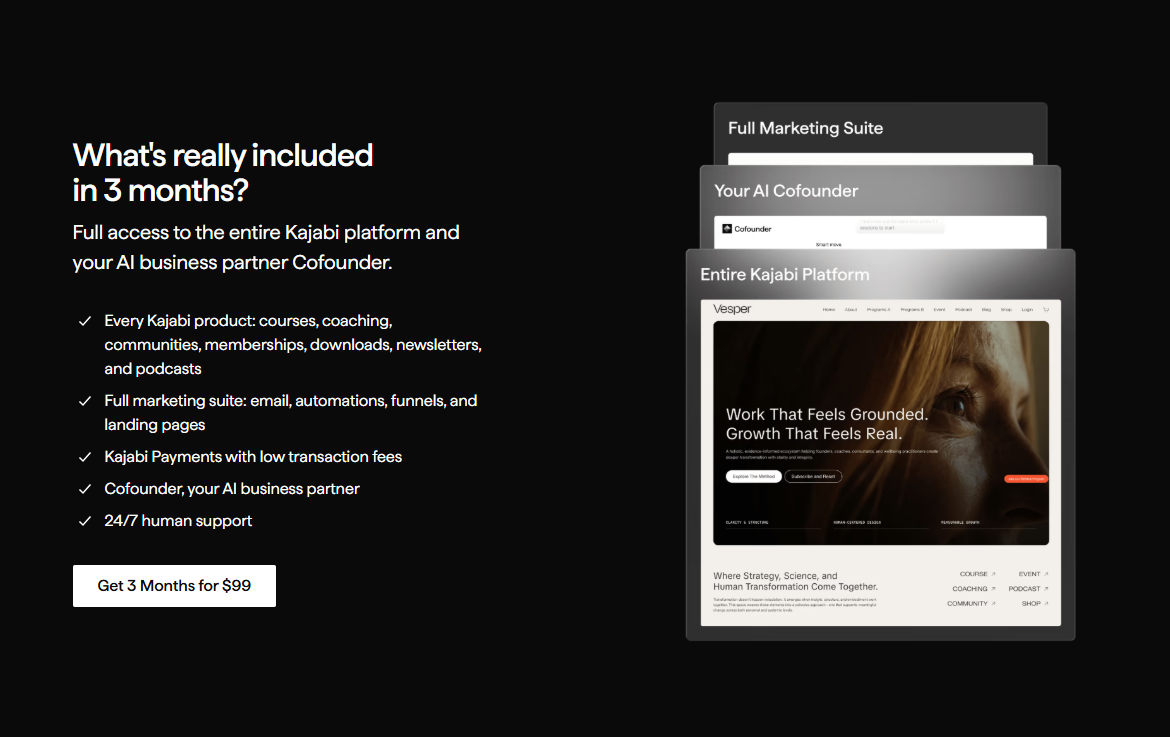Select the Entire Kajabi Platform card heading

pyautogui.click(x=784, y=275)
